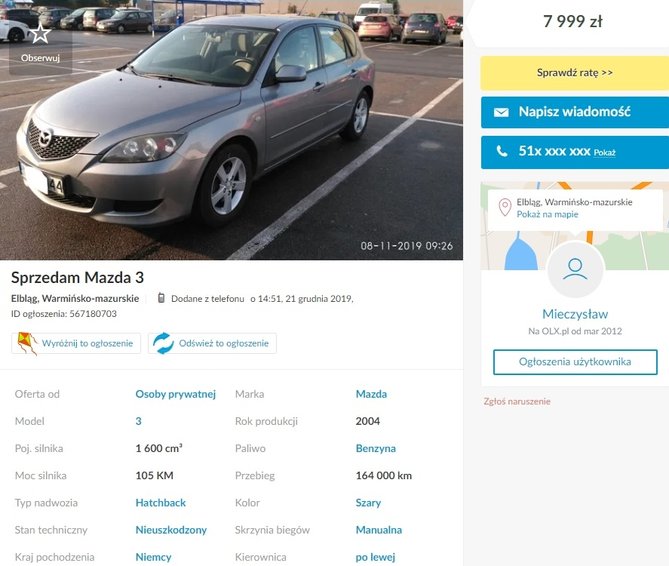Viewport: 669px width, 566px height.
Task: View Ogłoszenia użytkownika listings
Action: pos(575,362)
